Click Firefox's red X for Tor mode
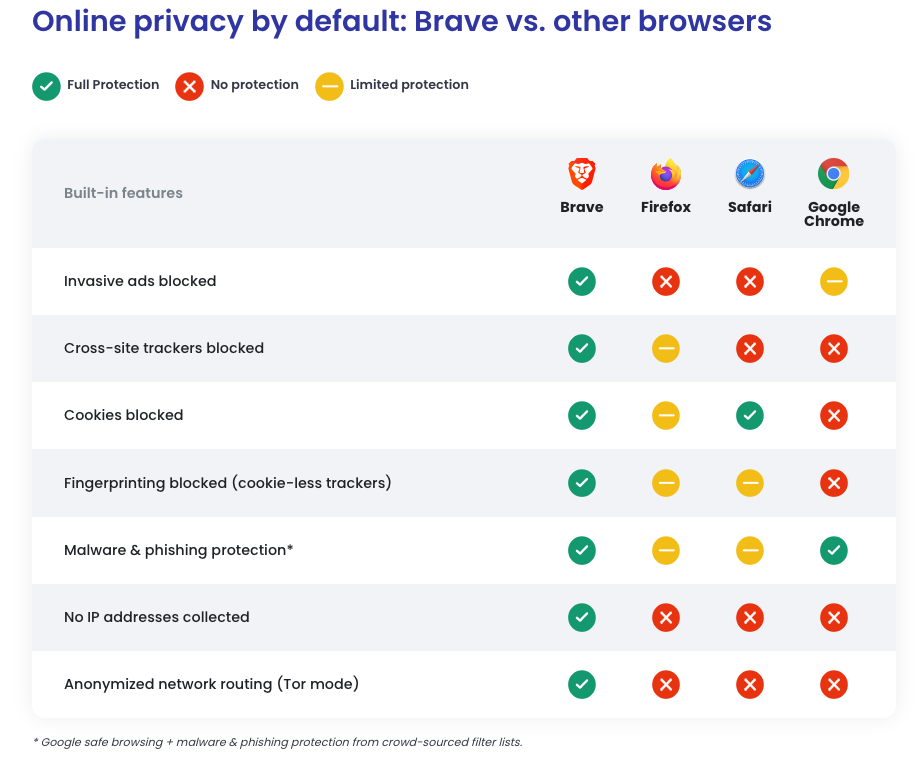 click(x=666, y=685)
